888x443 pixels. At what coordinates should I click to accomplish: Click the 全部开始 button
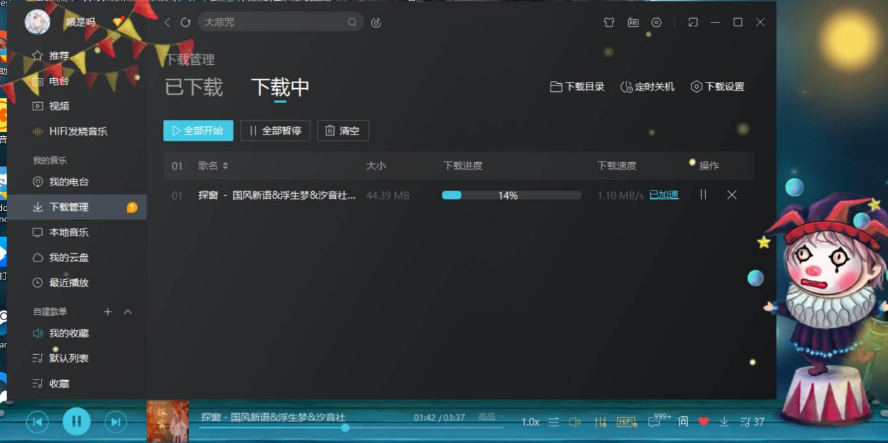198,131
